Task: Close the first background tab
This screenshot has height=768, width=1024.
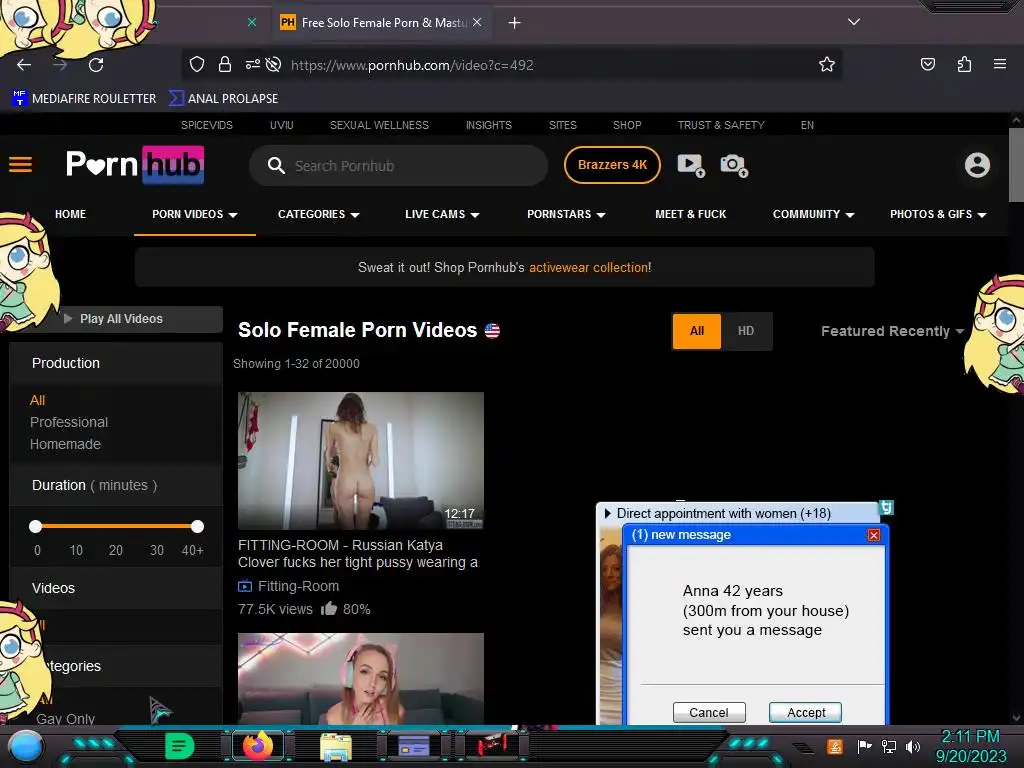Action: pos(251,22)
